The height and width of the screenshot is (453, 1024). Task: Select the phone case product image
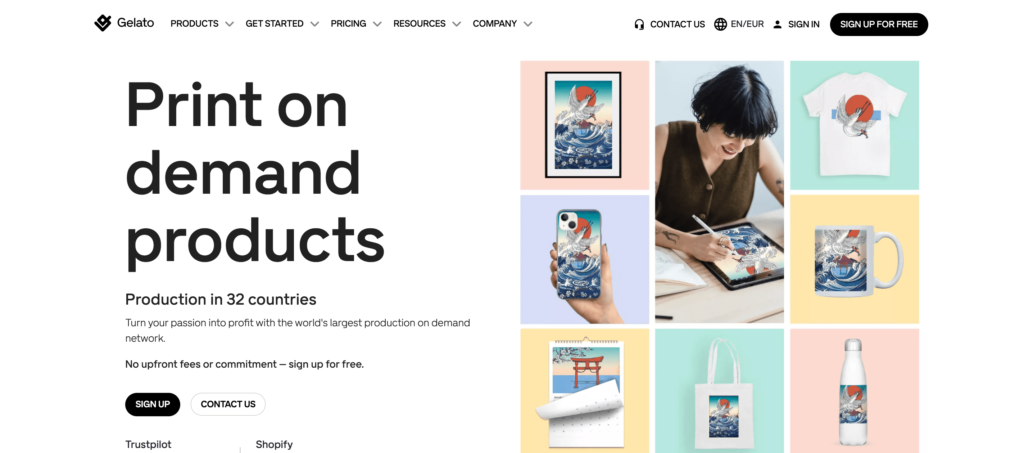point(584,259)
